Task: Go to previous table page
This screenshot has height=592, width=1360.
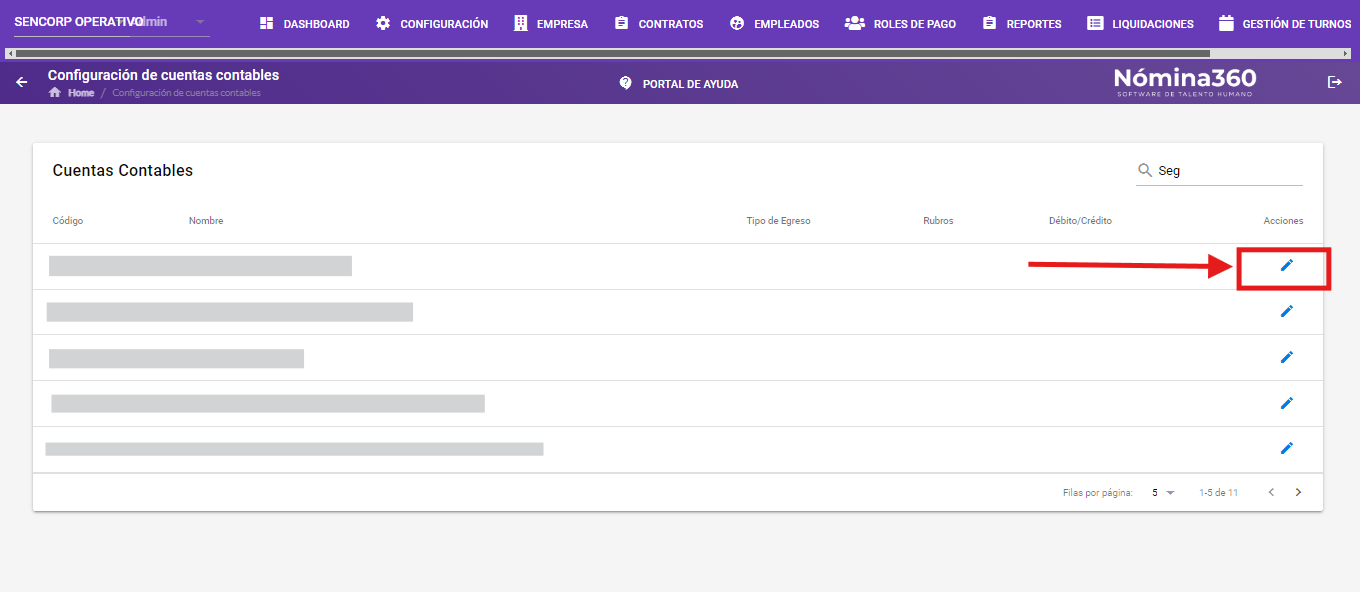Action: coord(1271,492)
